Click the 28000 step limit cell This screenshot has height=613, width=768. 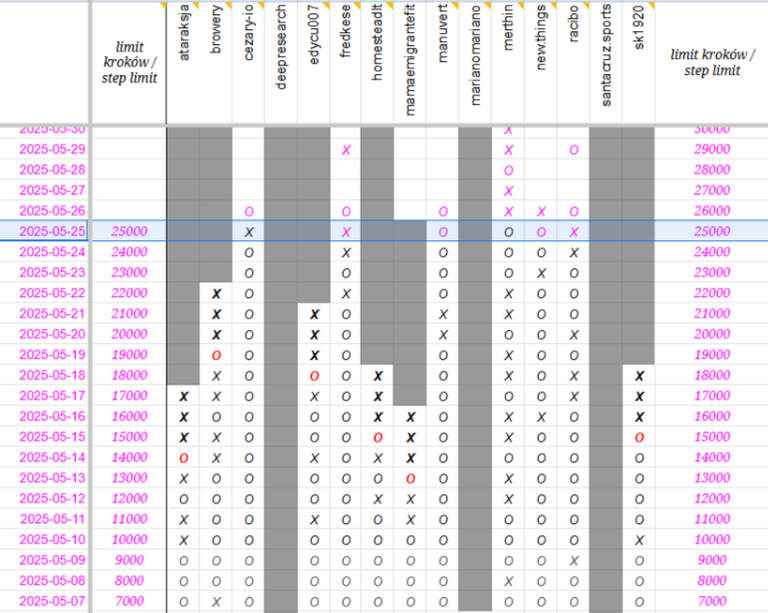(x=712, y=170)
